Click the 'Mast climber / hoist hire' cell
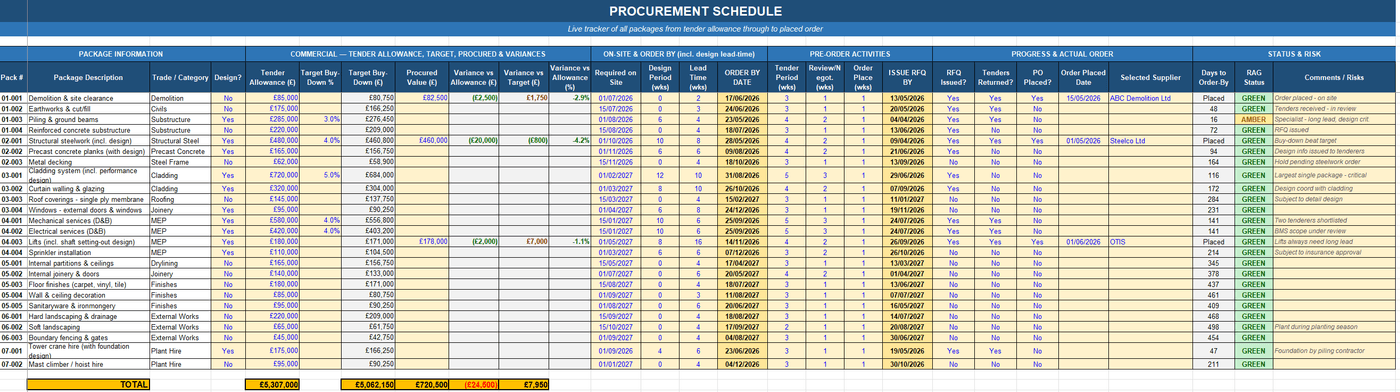 click(87, 365)
